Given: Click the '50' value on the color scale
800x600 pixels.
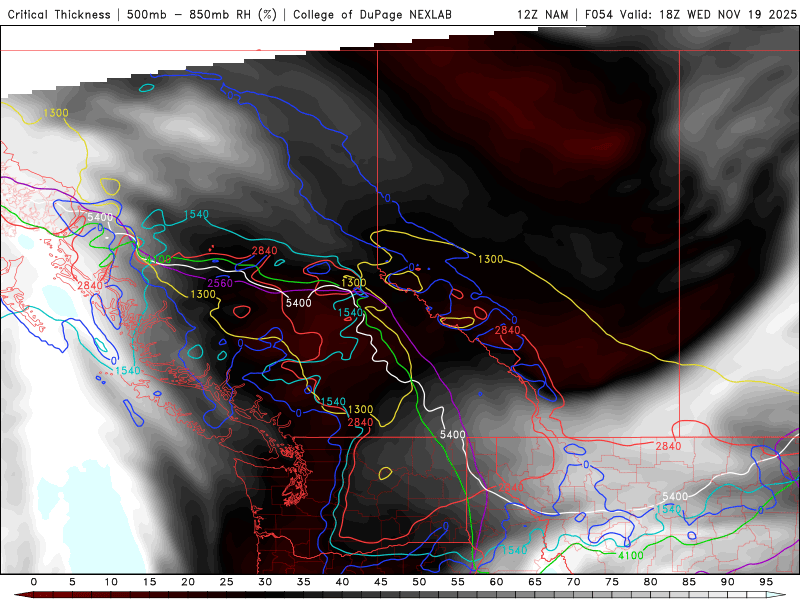Looking at the screenshot, I should pyautogui.click(x=419, y=582).
